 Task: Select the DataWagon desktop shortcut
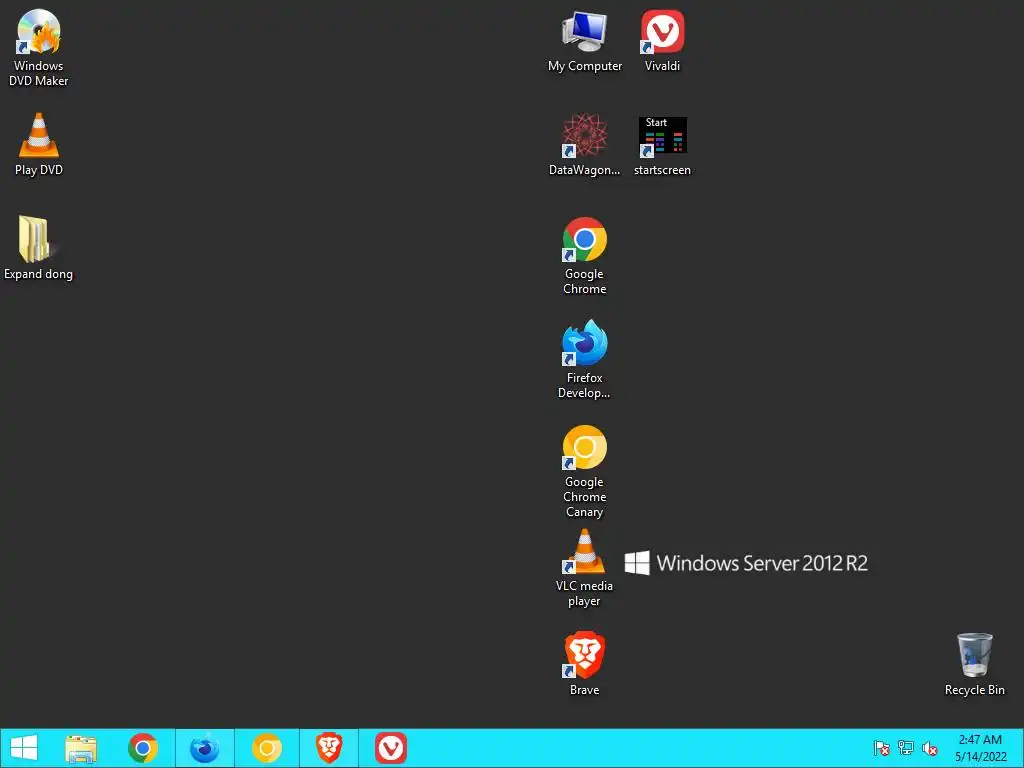584,144
